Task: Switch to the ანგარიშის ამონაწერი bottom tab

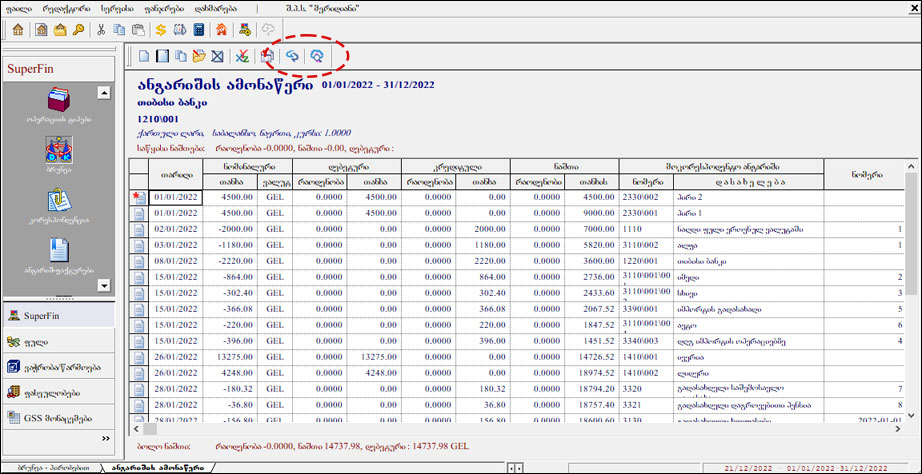Action: 158,468
